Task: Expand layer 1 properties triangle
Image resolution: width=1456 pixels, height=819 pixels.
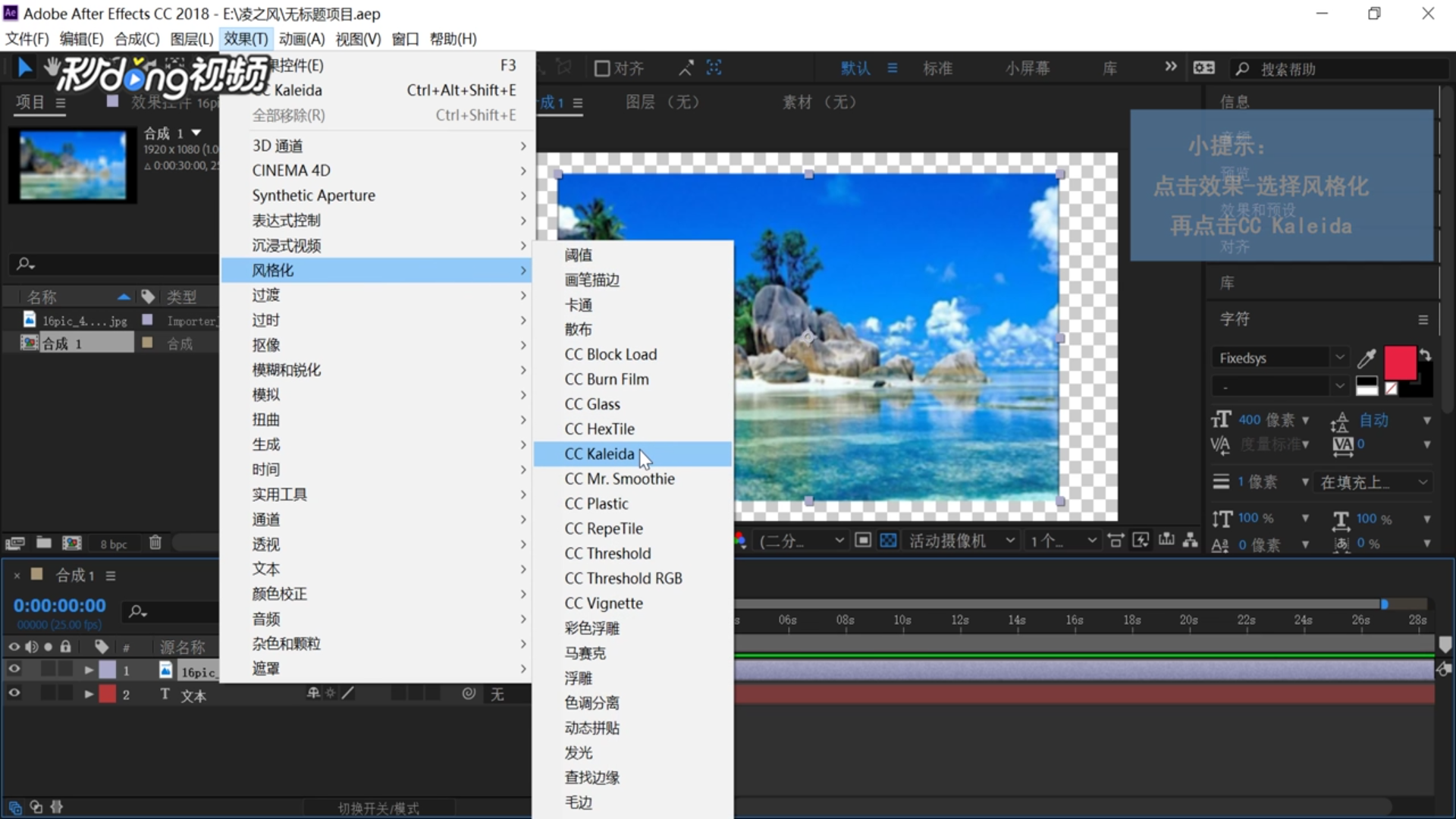Action: click(x=89, y=670)
